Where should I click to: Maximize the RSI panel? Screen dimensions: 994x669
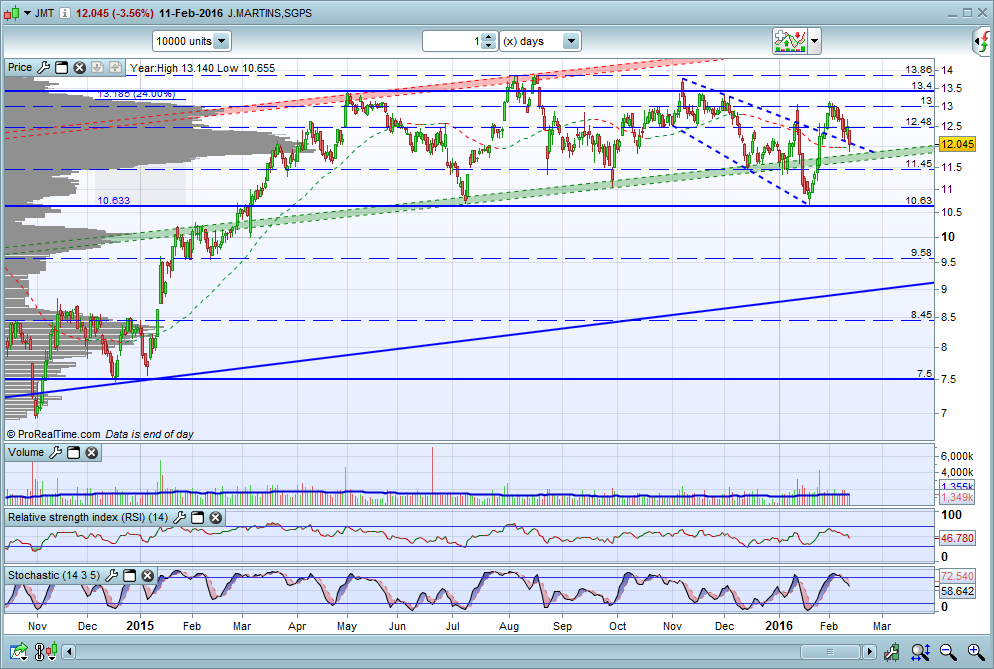(197, 517)
